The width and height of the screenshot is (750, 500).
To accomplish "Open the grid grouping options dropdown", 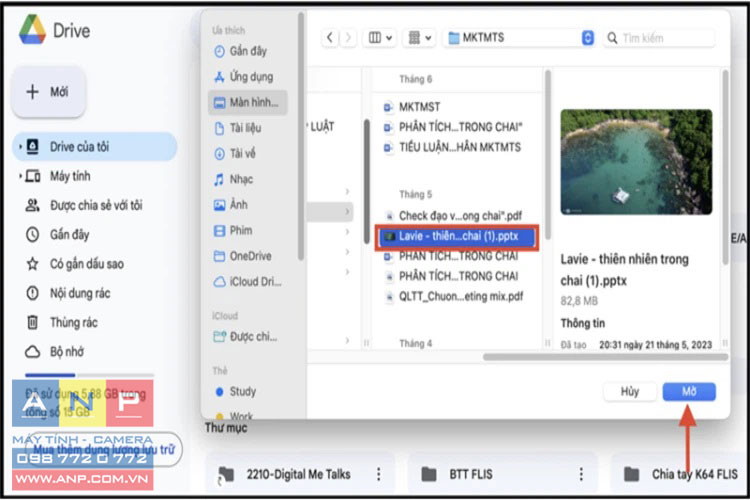I will pyautogui.click(x=419, y=37).
